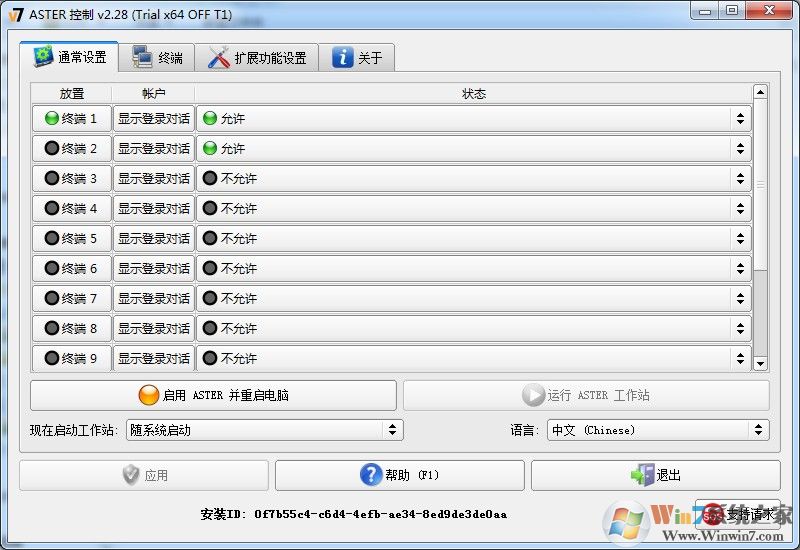The height and width of the screenshot is (550, 800).
Task: Click the 支持请求 support request button
Action: pos(738,514)
